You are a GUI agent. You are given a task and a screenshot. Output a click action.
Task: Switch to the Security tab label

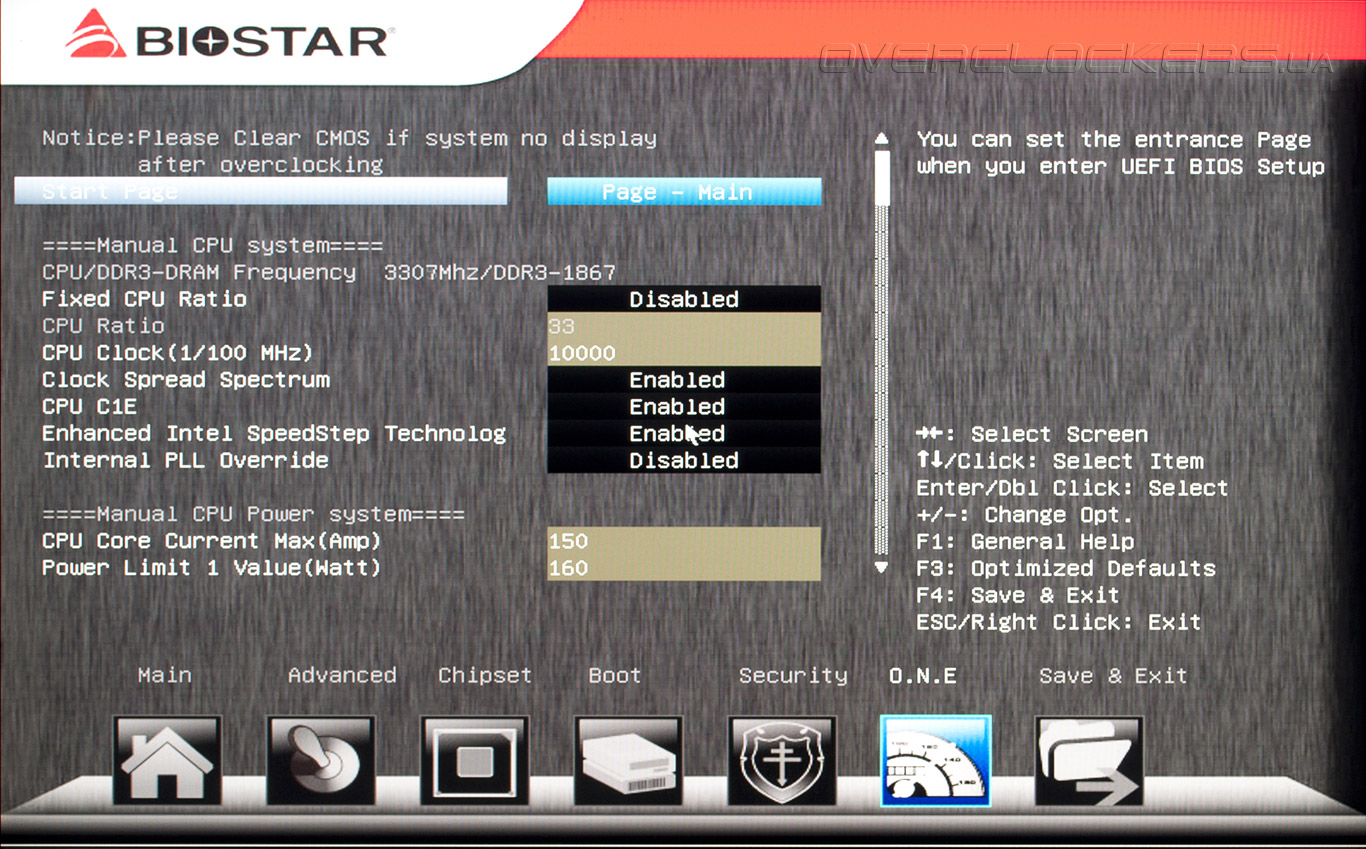coord(793,676)
